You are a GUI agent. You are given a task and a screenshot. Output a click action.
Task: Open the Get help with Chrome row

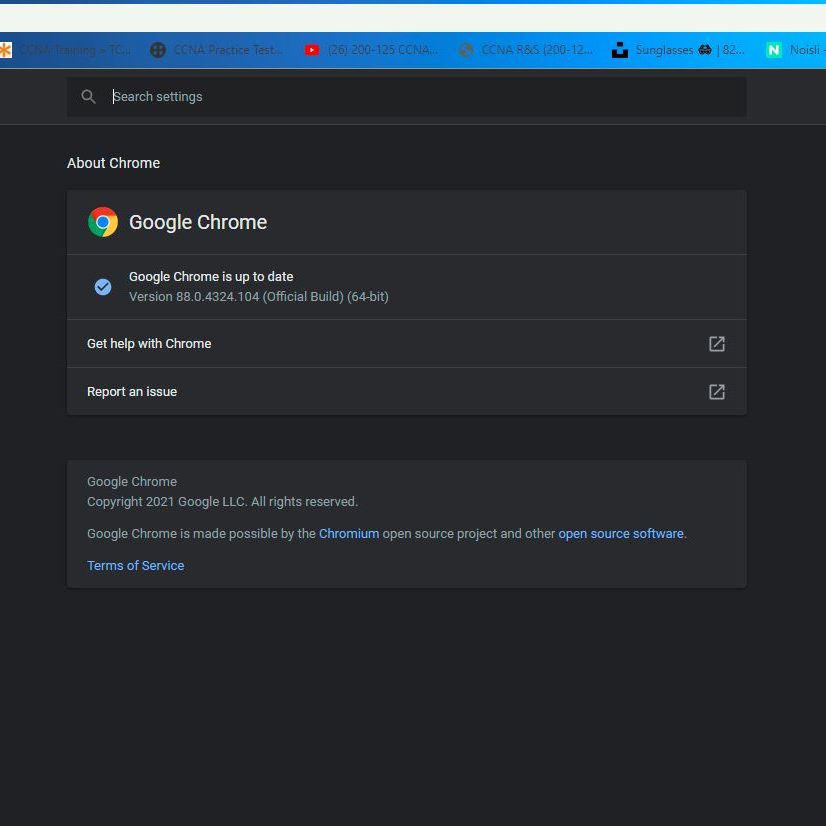coord(406,343)
